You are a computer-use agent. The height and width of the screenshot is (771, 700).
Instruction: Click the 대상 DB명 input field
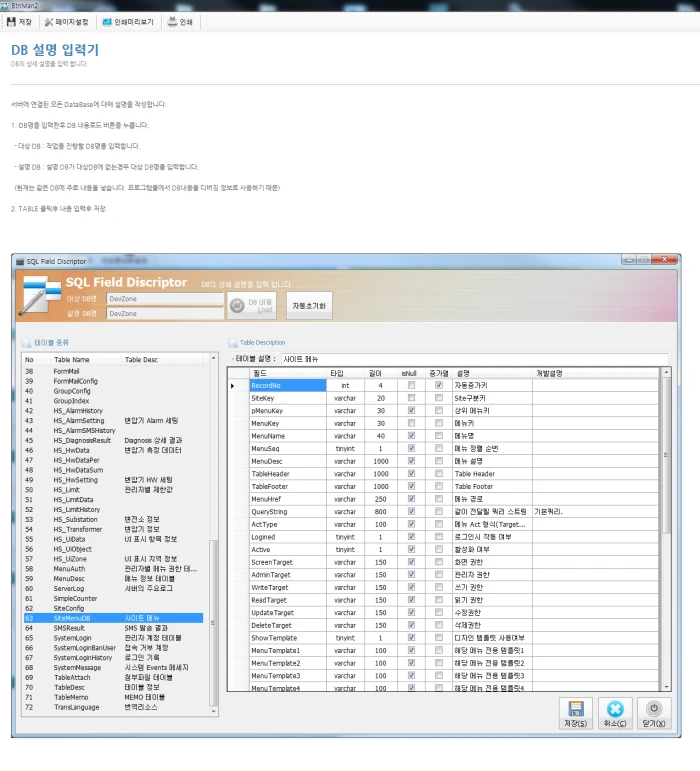coord(165,299)
